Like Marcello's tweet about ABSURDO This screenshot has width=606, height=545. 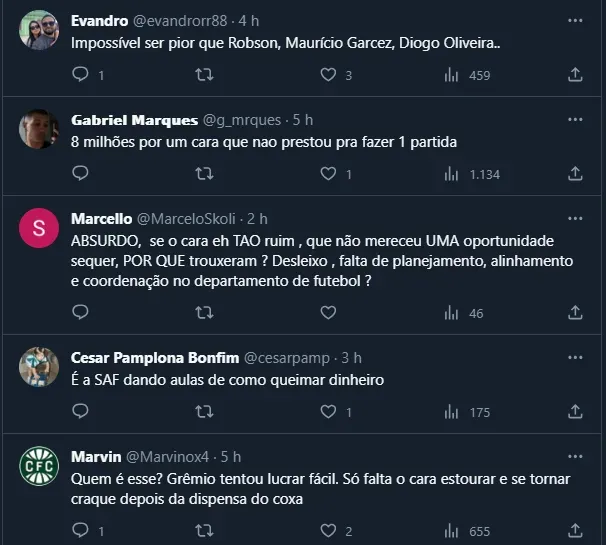(x=328, y=313)
